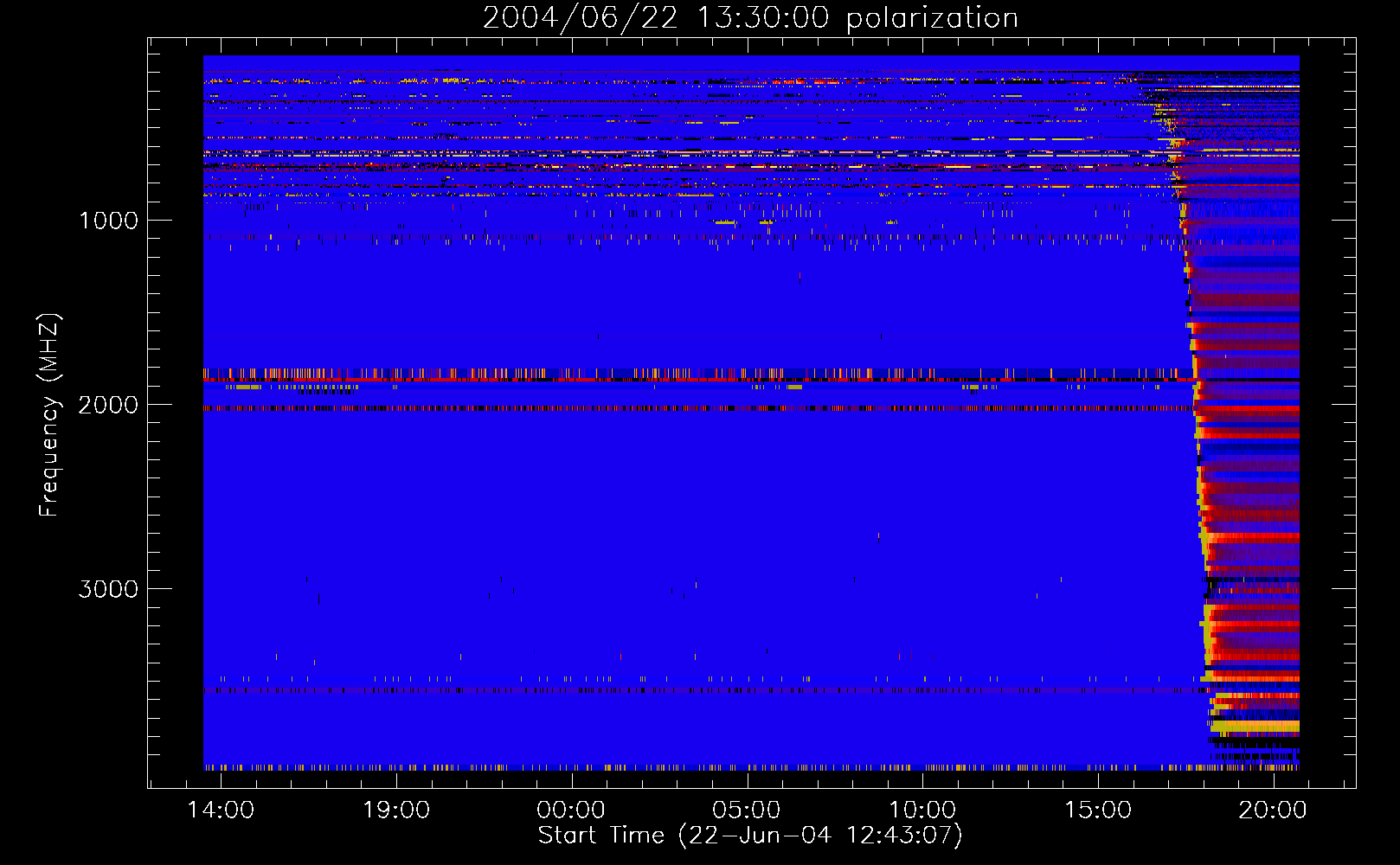
Task: Click the 3000 frequency tick label
Action: [x=108, y=589]
